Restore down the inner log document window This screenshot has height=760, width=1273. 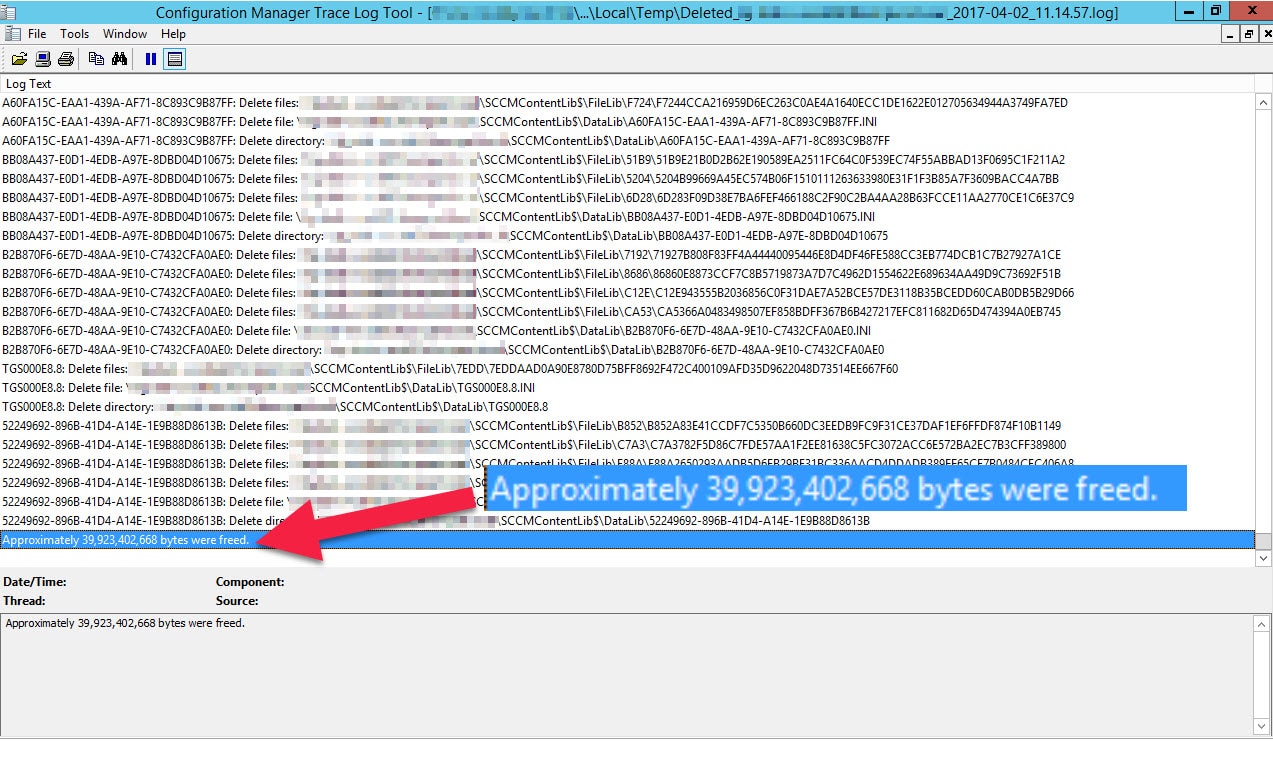click(1248, 34)
